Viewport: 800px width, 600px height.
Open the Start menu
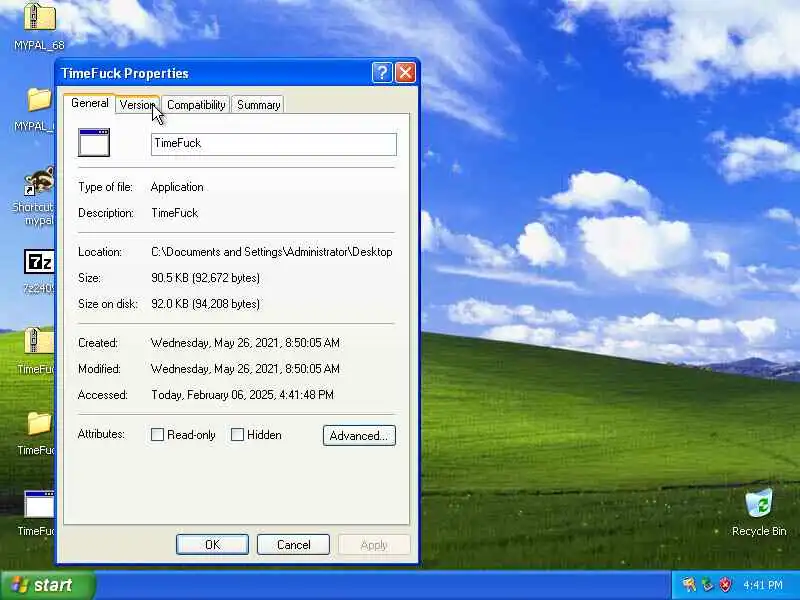[x=47, y=585]
